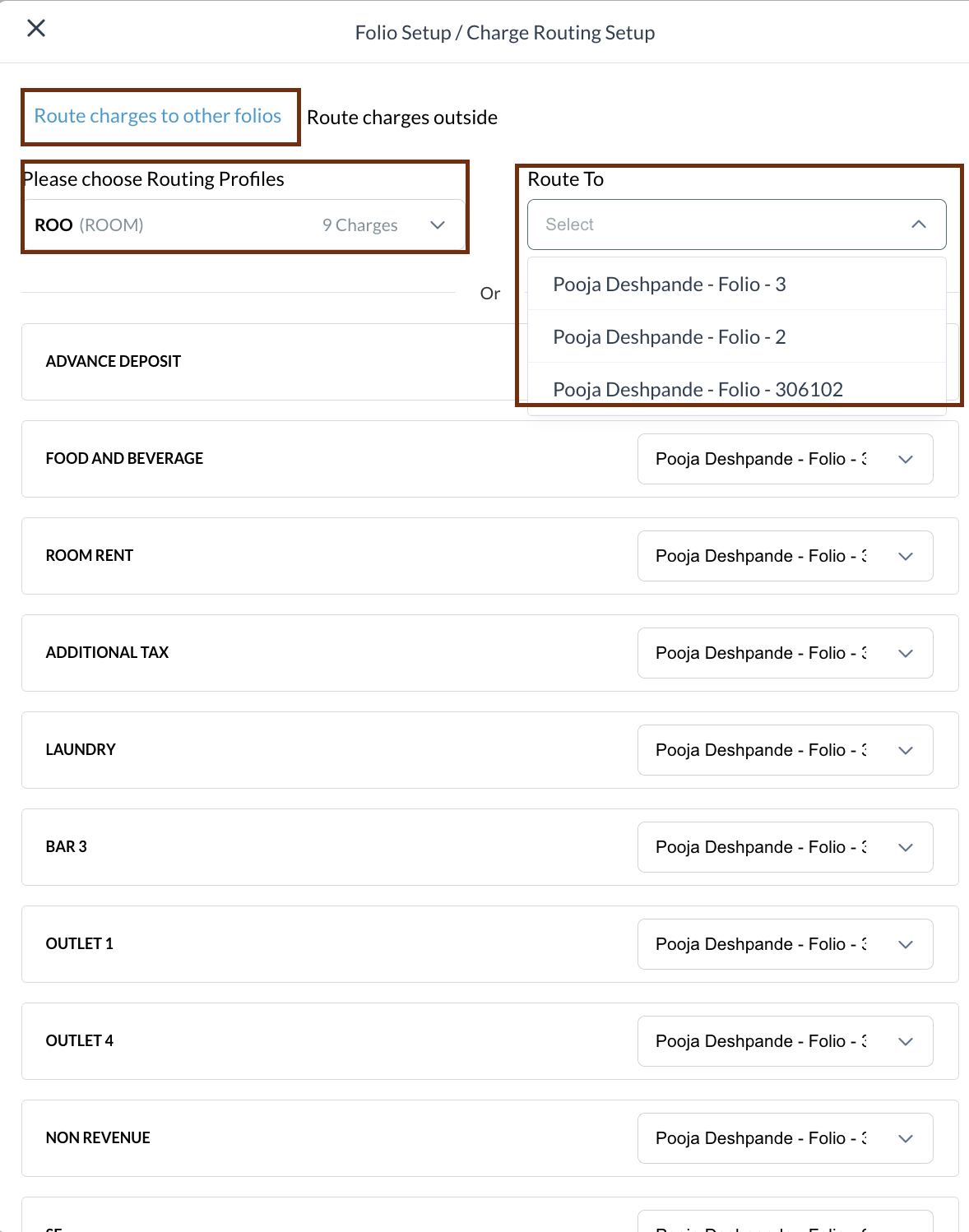
Task: Choose Pooja Deshpande - Folio - 2 option
Action: click(669, 337)
